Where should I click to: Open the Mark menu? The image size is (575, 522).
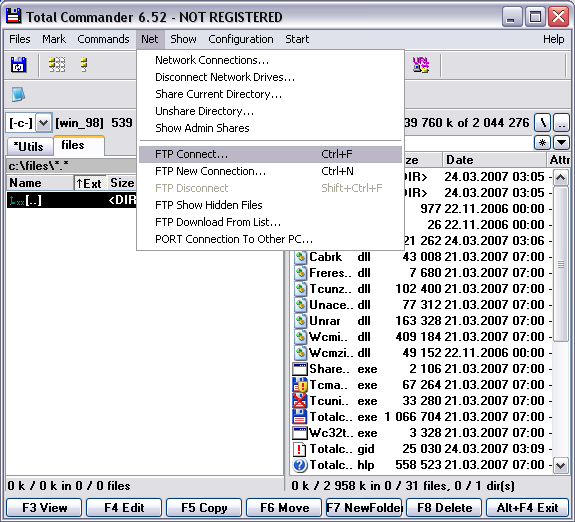pyautogui.click(x=54, y=39)
